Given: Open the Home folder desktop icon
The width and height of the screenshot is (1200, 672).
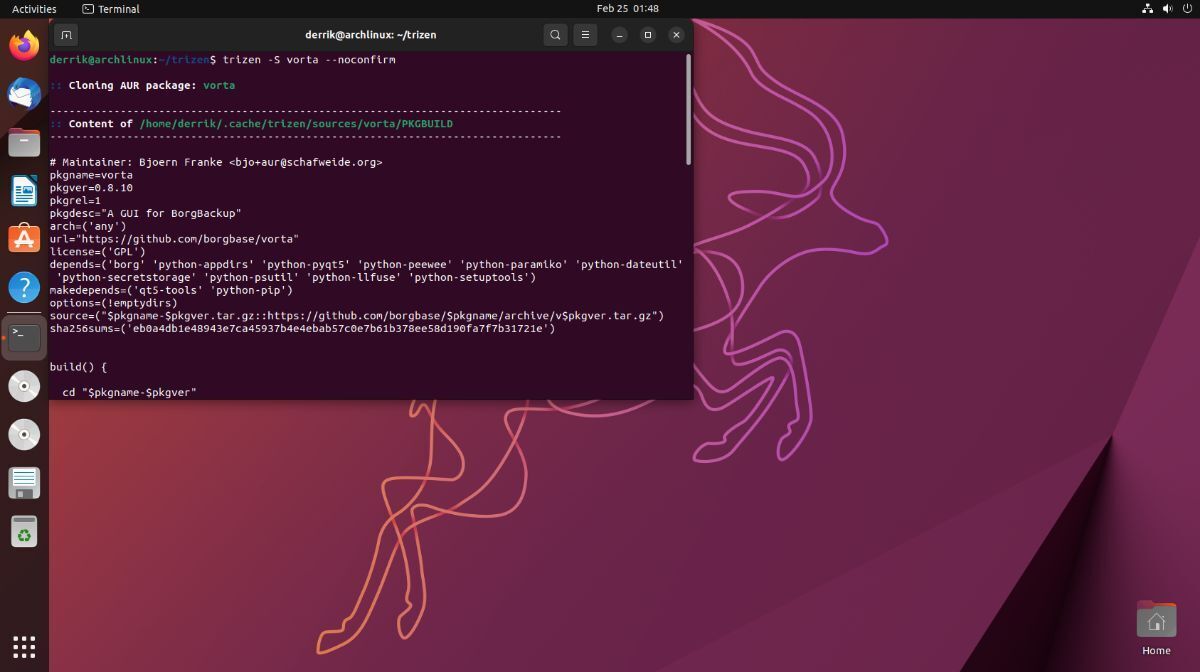Looking at the screenshot, I should (1156, 629).
